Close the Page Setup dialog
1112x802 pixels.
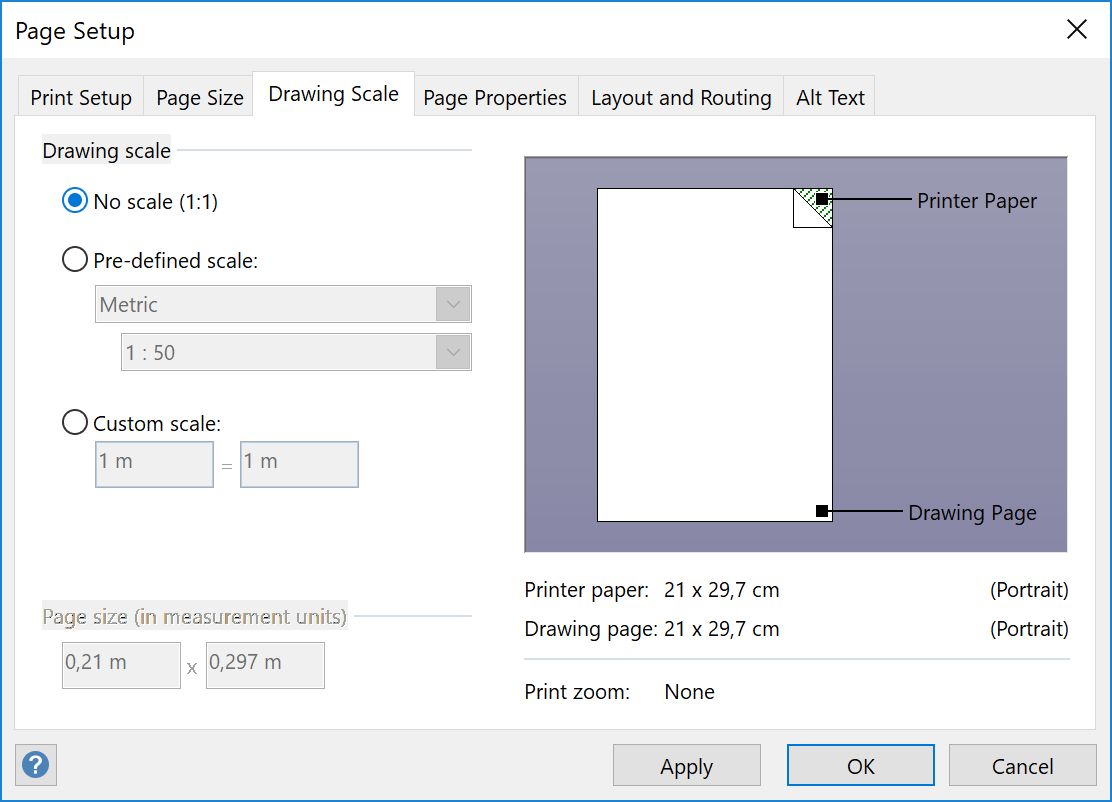tap(1077, 29)
